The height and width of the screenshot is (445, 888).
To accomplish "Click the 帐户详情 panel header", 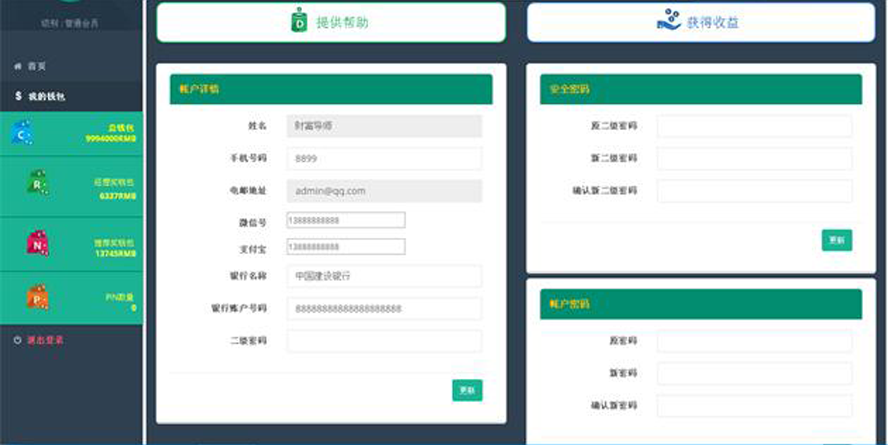I will click(331, 89).
